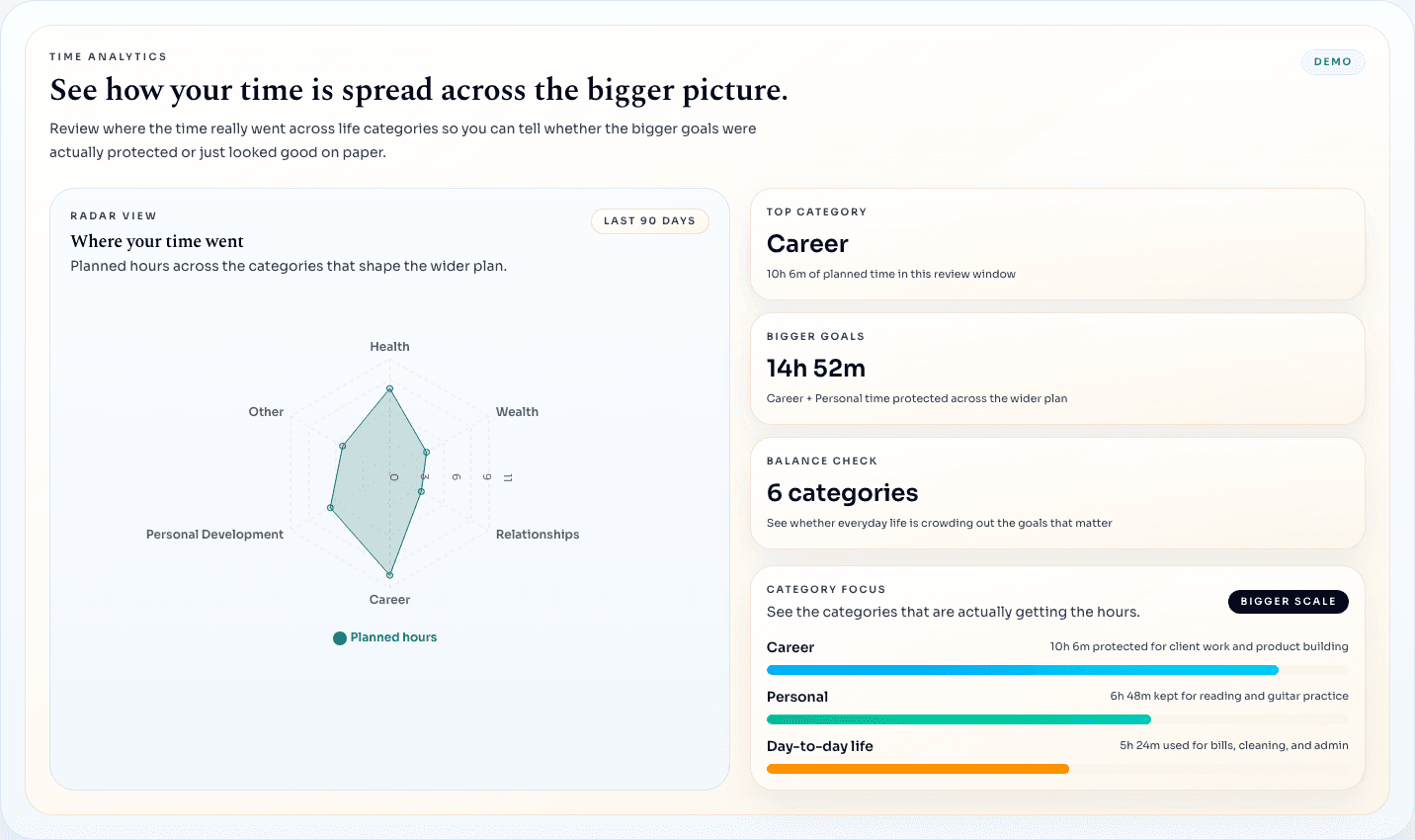Screen dimensions: 1415x840
Task: Click the teal Planned hours legend dot
Action: (338, 636)
